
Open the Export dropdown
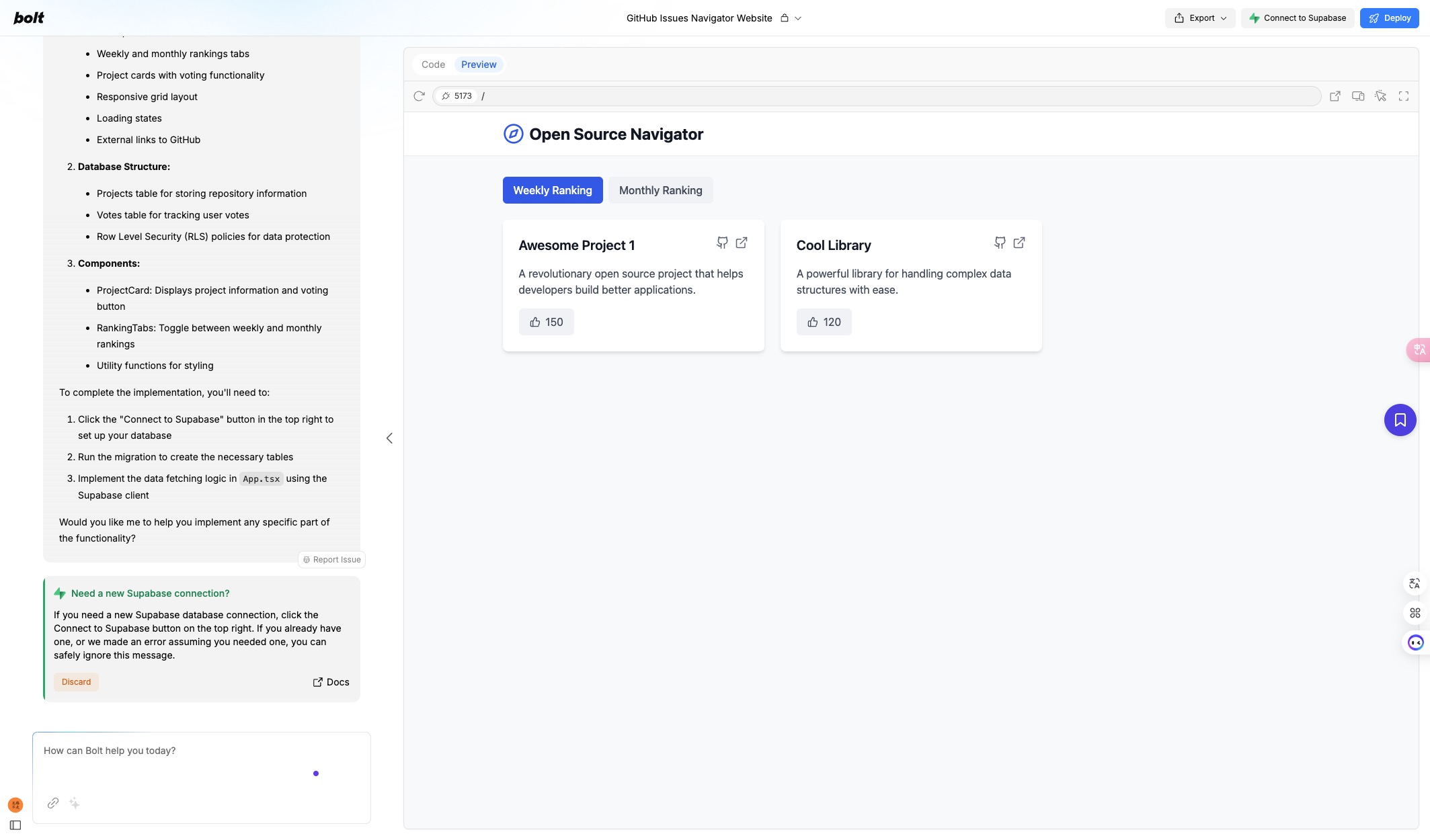1200,18
